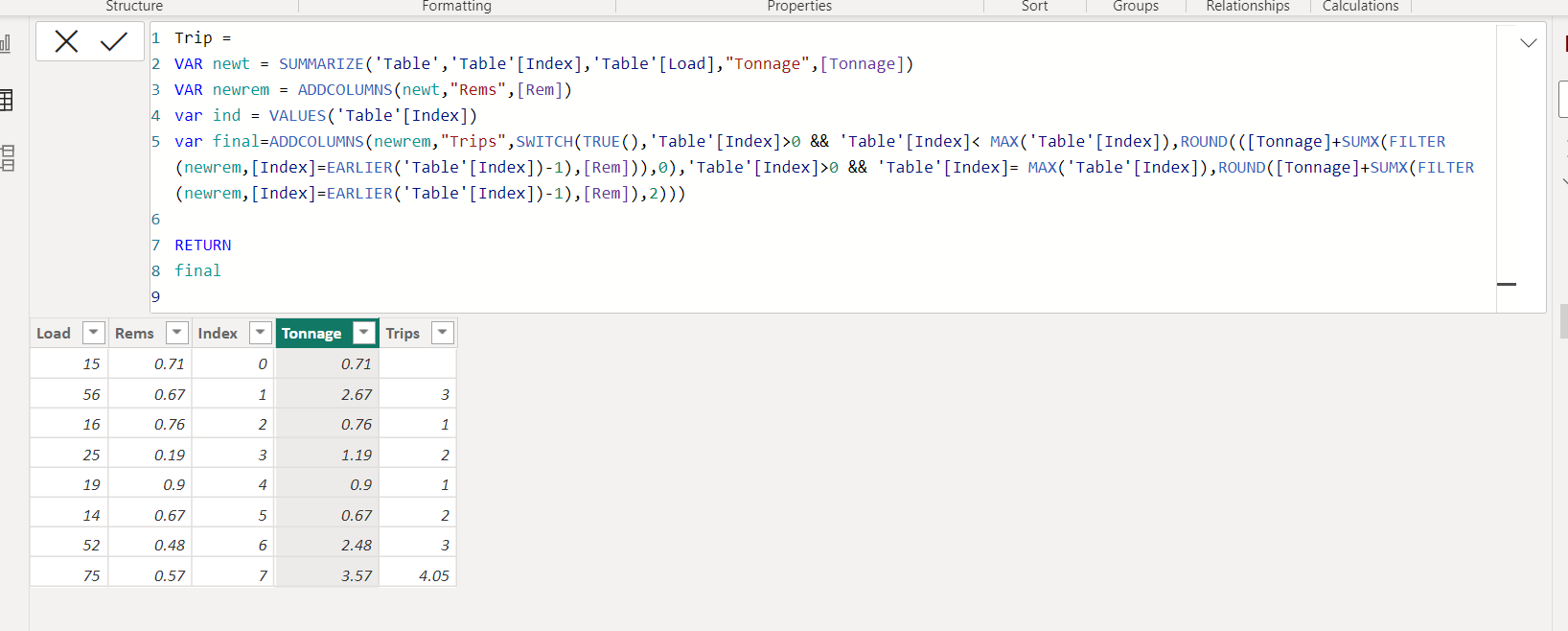
Task: Select Tonnage cell with value 2.67
Action: tap(327, 394)
